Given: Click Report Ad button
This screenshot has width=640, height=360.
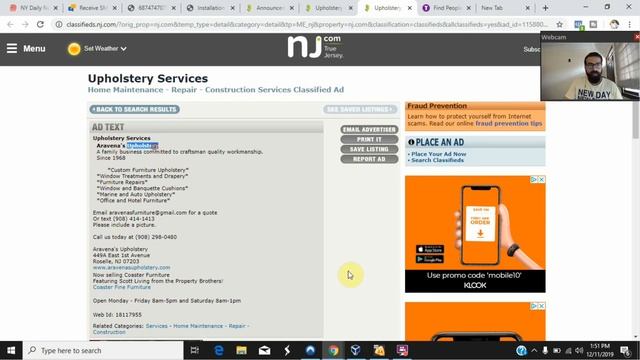Looking at the screenshot, I should click(x=369, y=159).
